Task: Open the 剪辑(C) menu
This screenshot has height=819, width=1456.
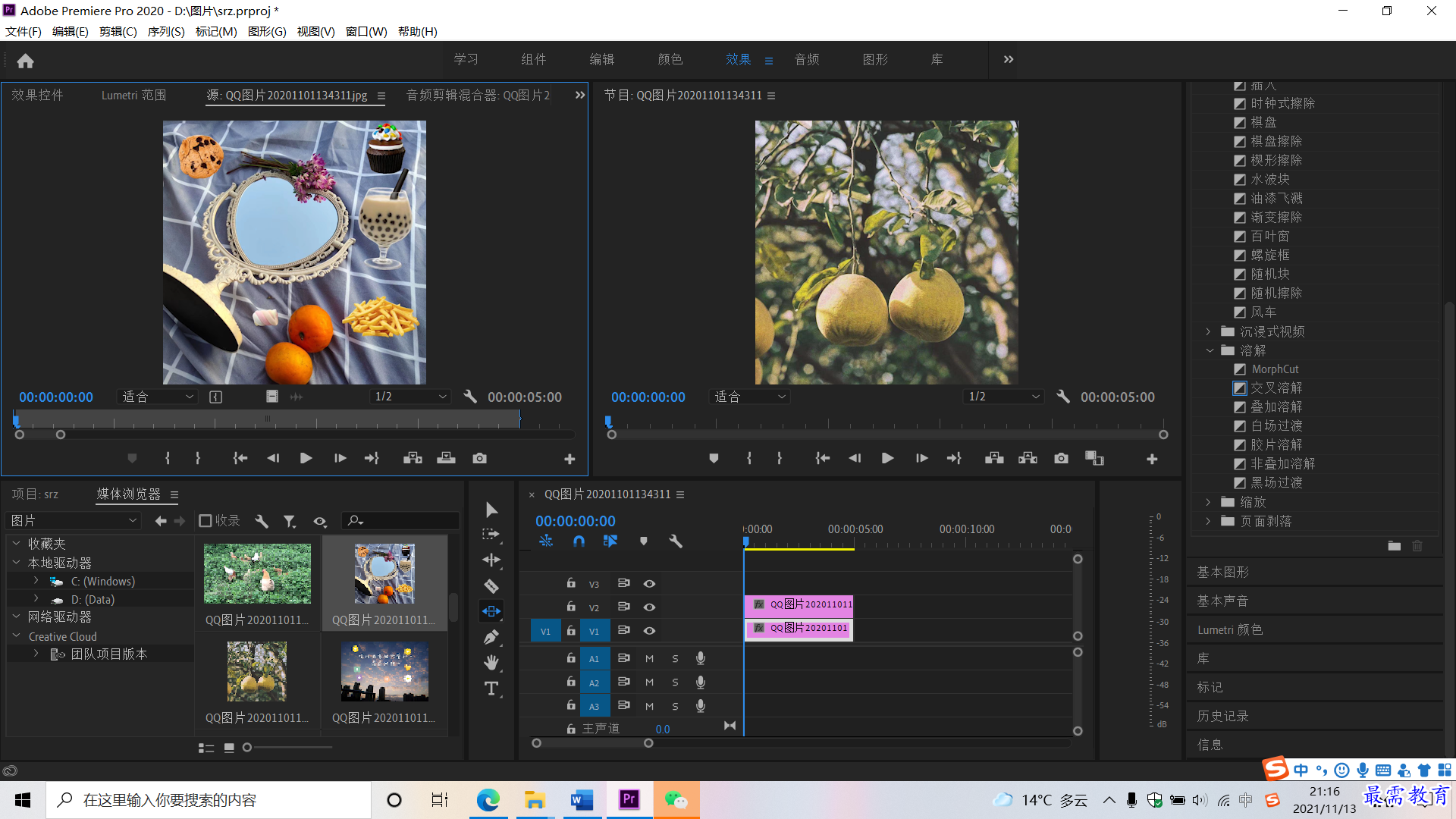Action: pyautogui.click(x=118, y=32)
